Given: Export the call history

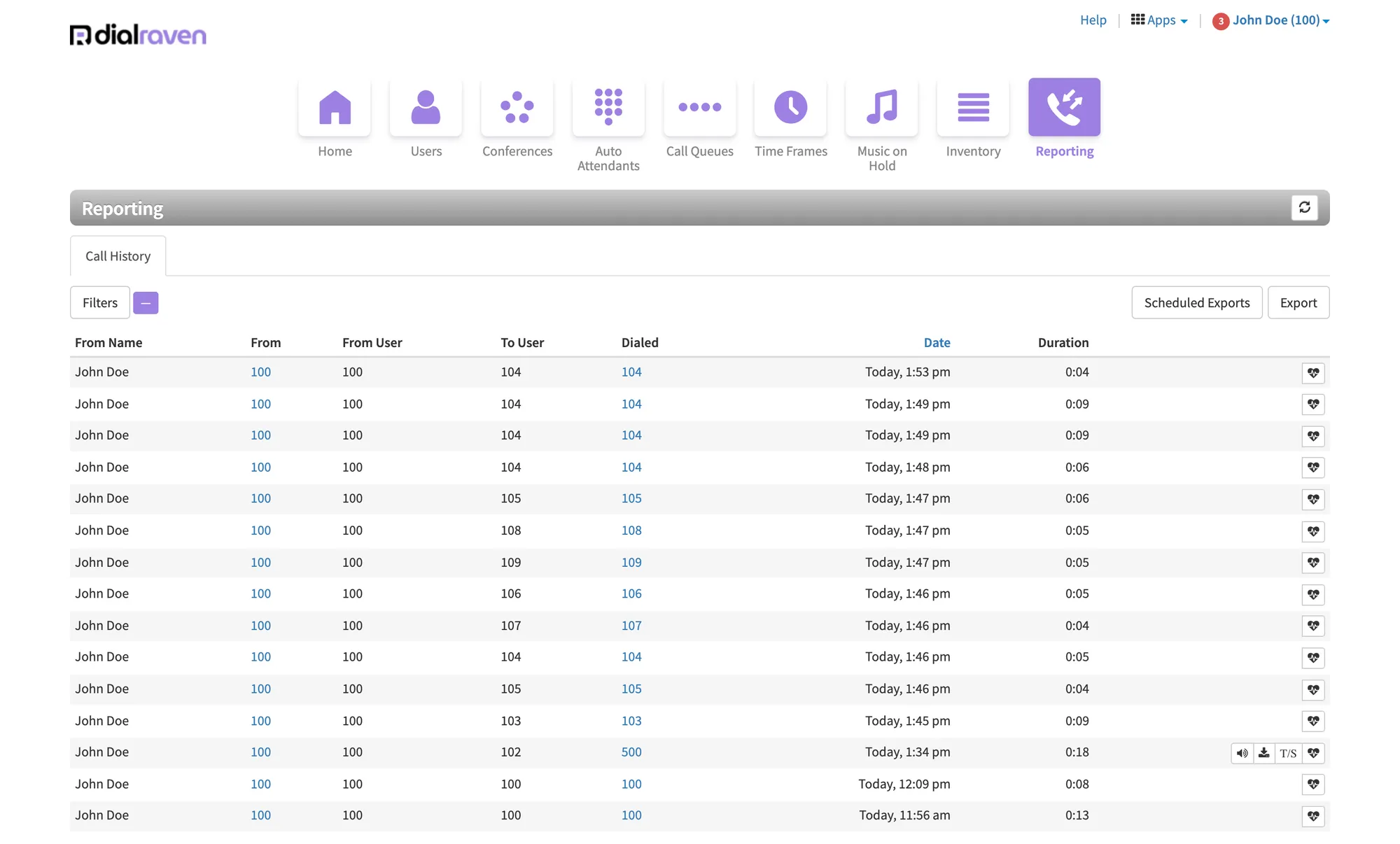Looking at the screenshot, I should point(1298,302).
